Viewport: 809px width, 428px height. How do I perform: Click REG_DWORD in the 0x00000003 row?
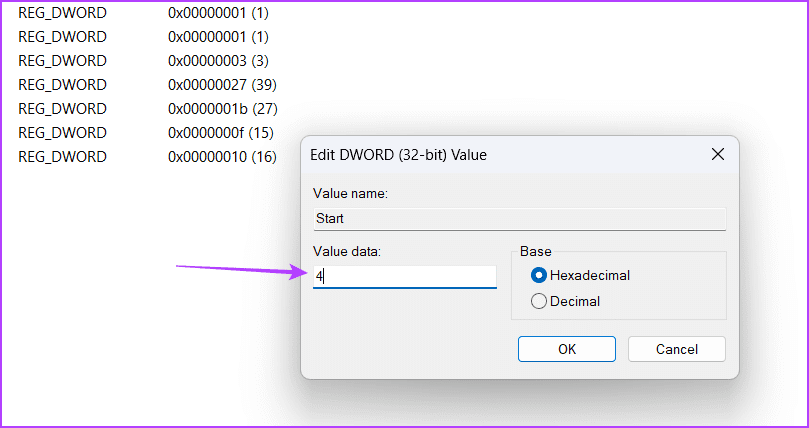[62, 61]
